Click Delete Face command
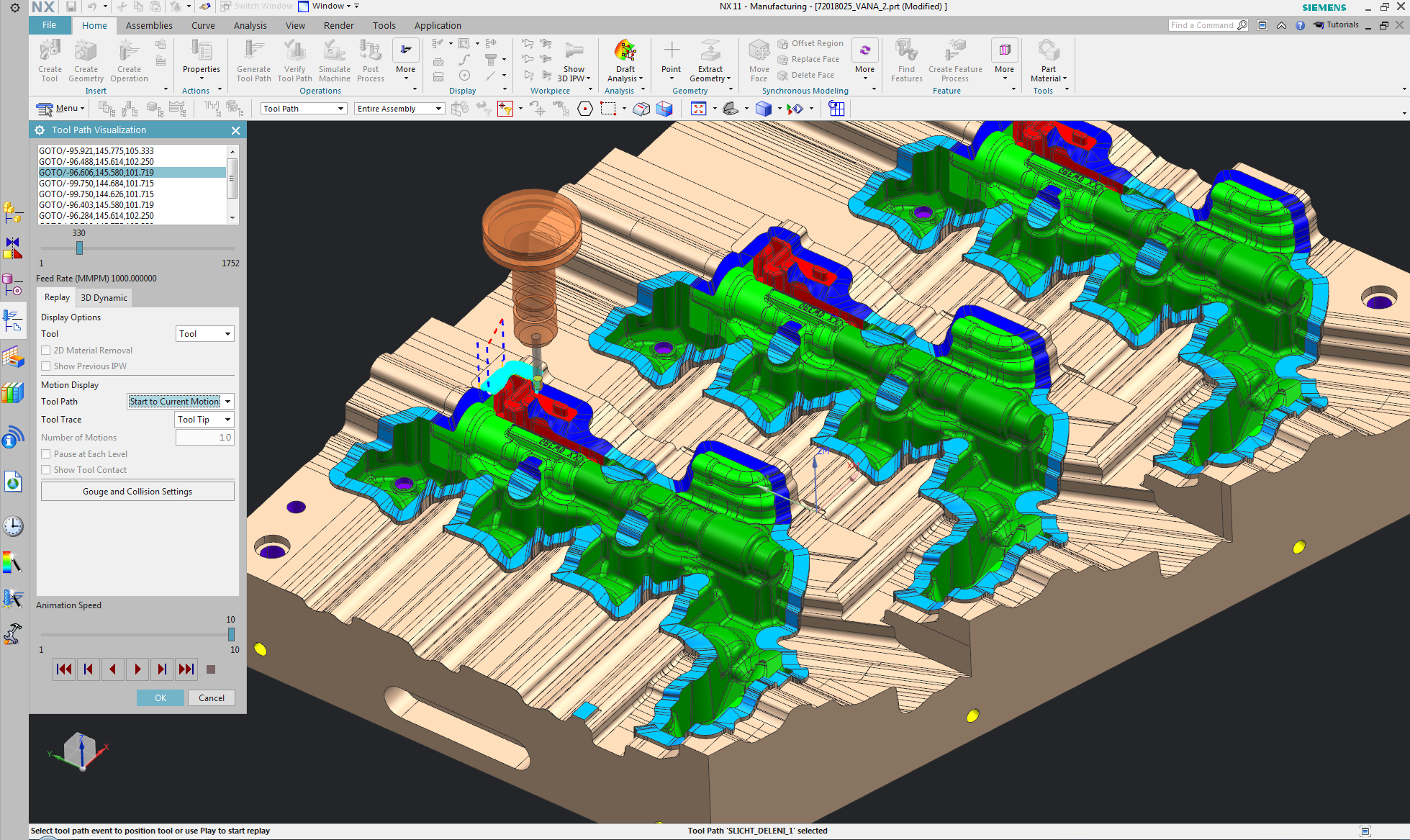This screenshot has height=840, width=1410. (805, 75)
